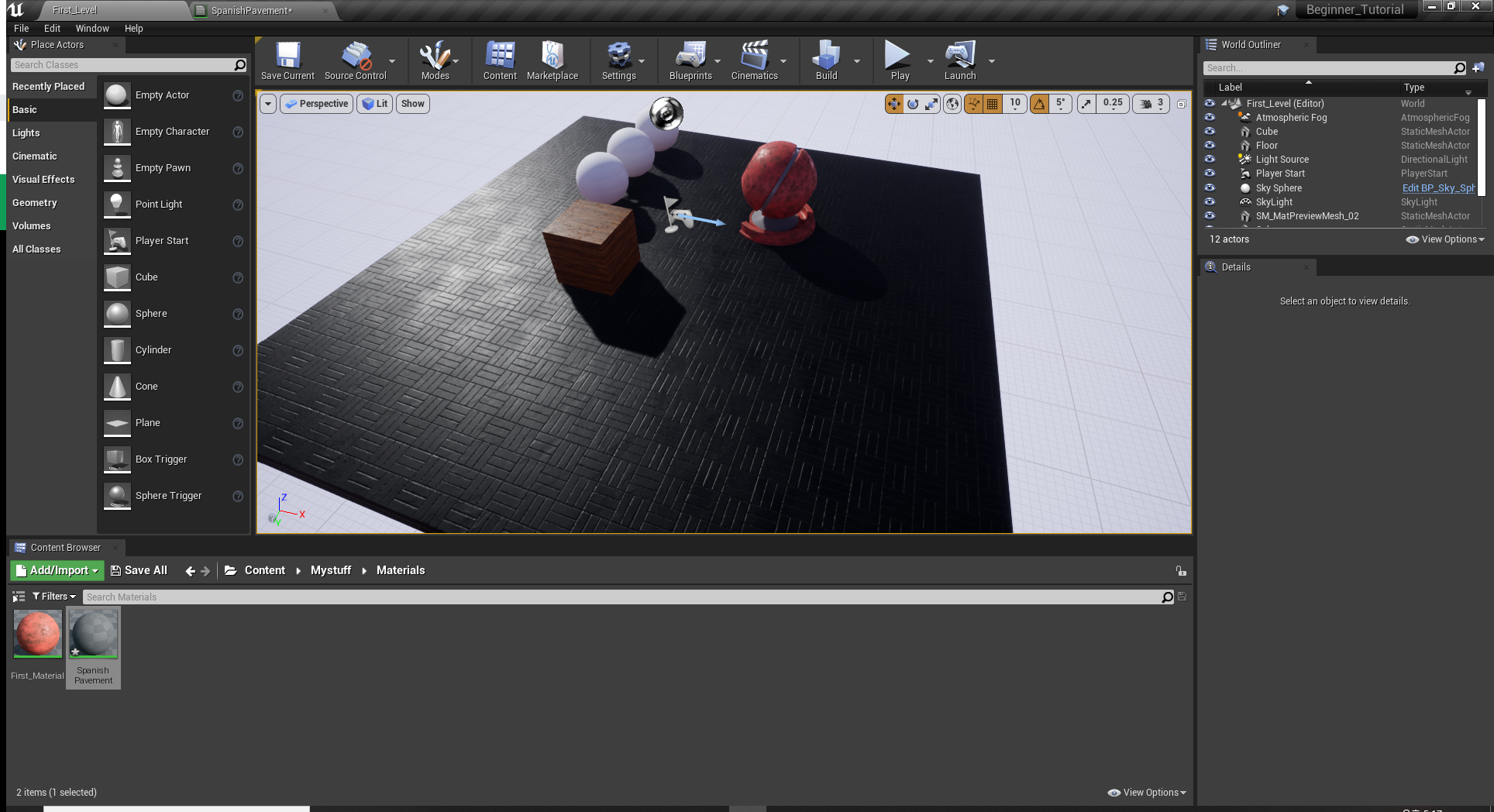Open the Edit menu

point(52,28)
